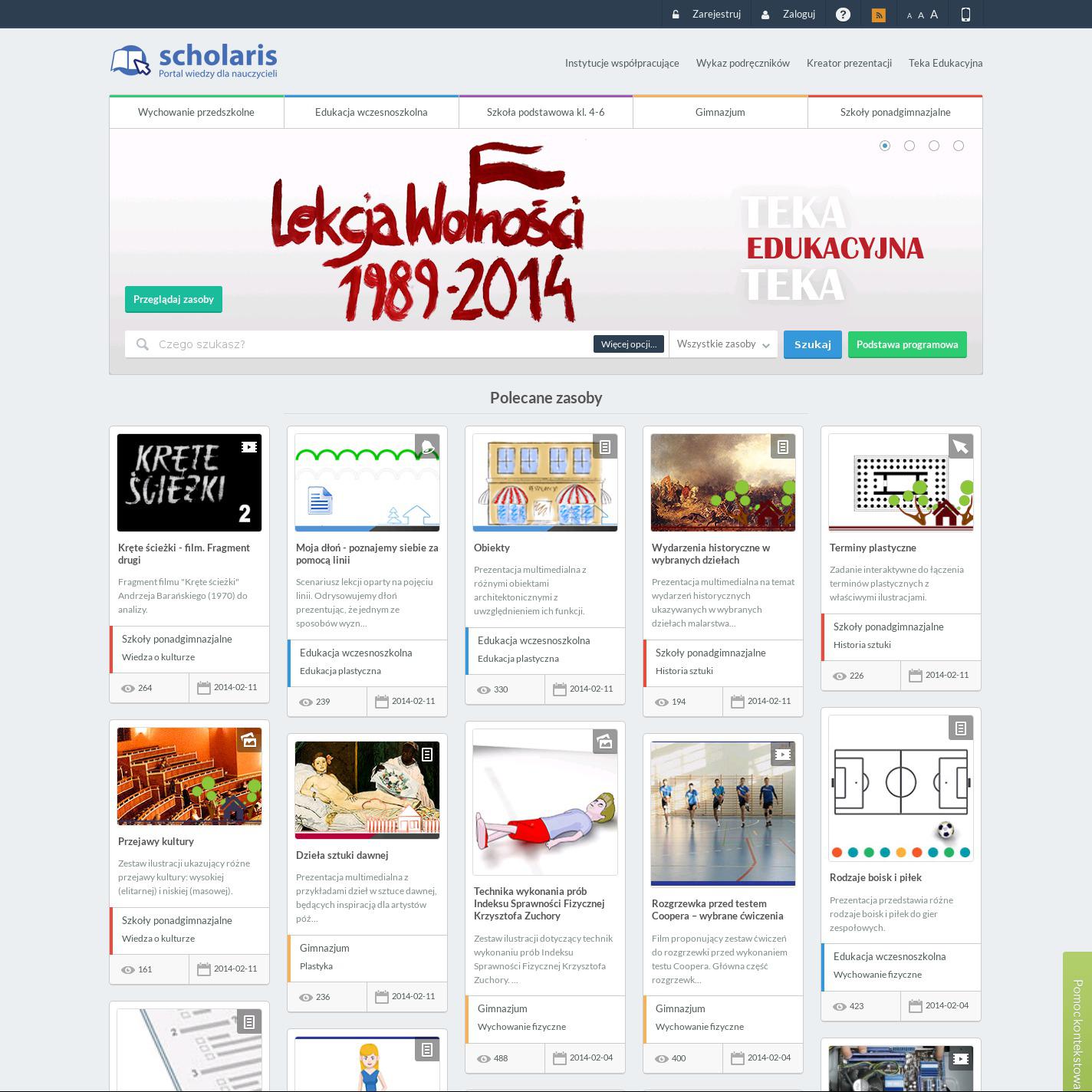Click cursor icon on Terminy plastyczne card
This screenshot has height=1092, width=1092.
tap(960, 446)
